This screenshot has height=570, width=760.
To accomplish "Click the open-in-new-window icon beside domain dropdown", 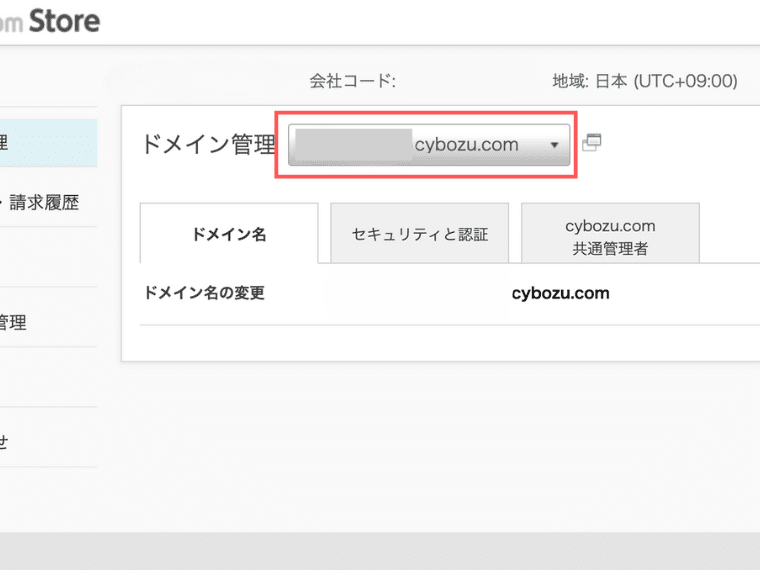I will (x=591, y=142).
